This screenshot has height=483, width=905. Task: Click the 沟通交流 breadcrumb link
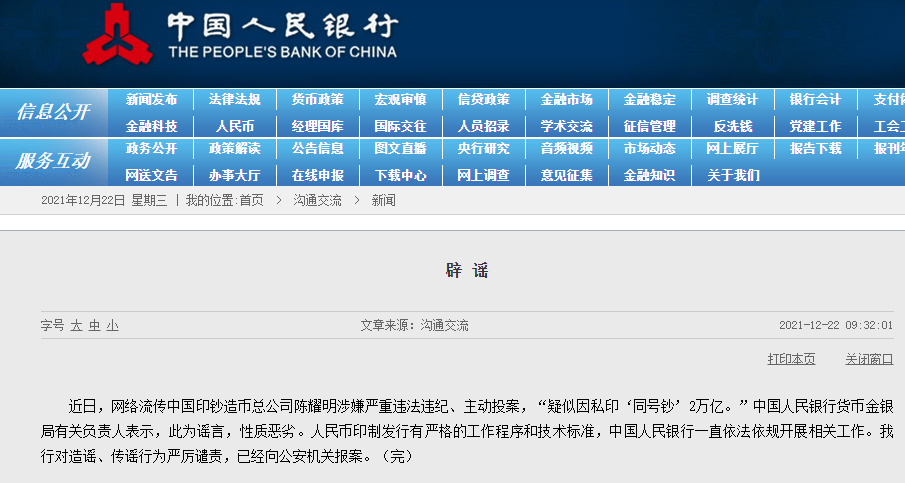pyautogui.click(x=317, y=200)
